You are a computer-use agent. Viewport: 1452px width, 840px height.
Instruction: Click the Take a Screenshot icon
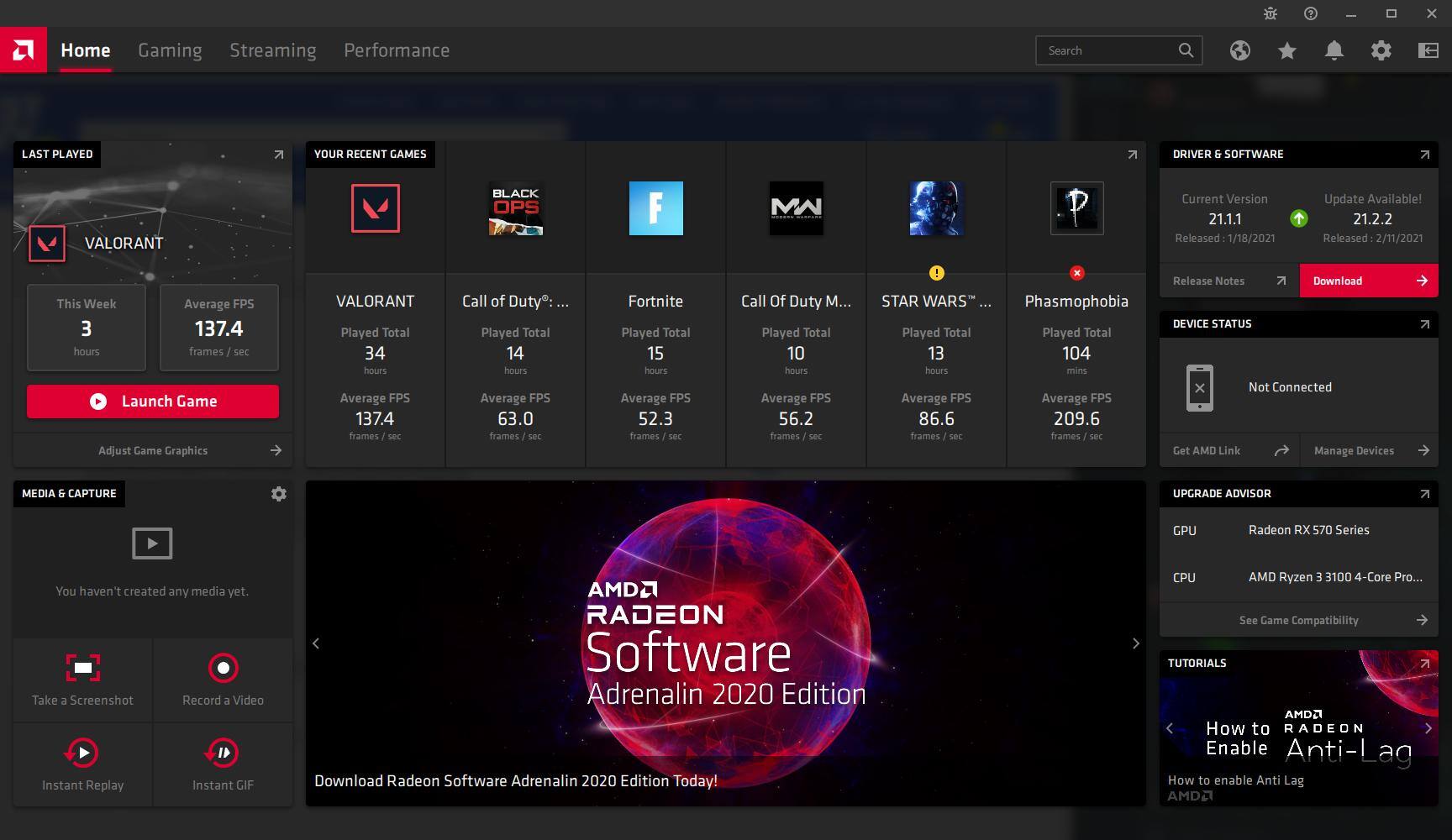(82, 669)
